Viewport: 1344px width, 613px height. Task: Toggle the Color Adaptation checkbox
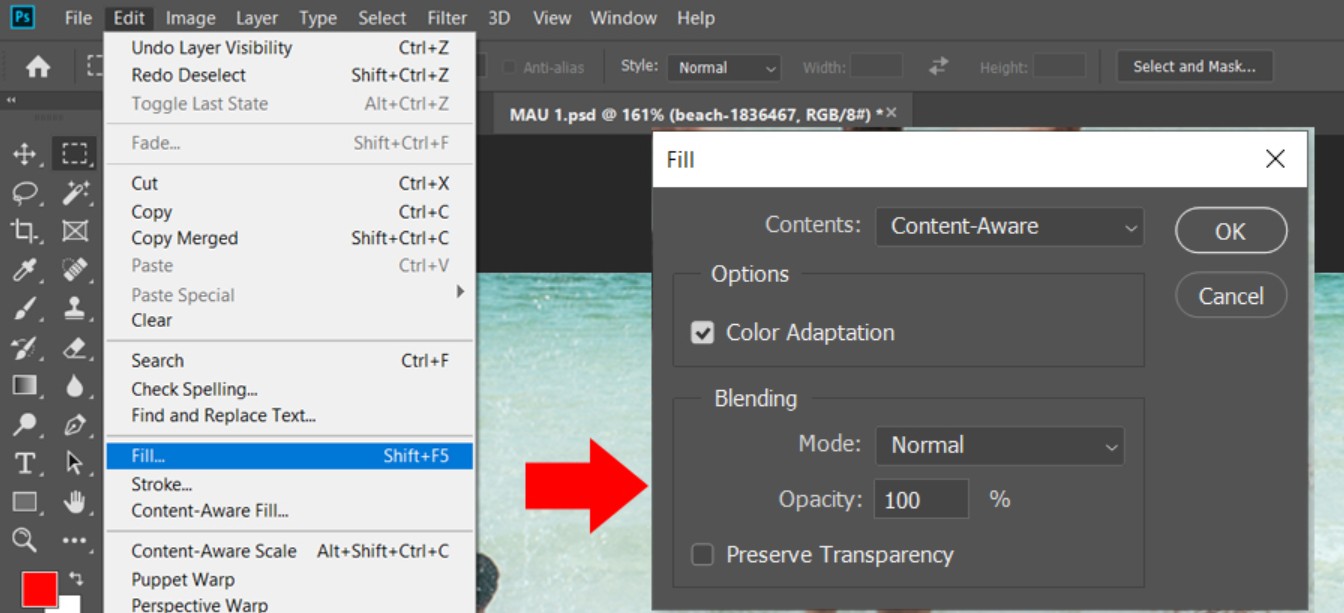pos(703,333)
